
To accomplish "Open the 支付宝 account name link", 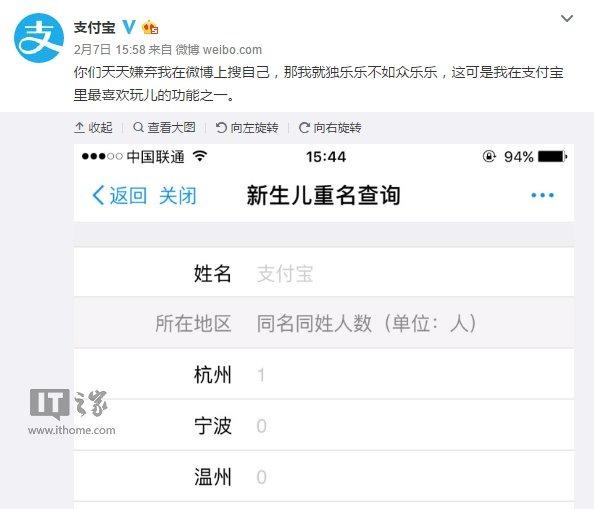I will point(94,27).
